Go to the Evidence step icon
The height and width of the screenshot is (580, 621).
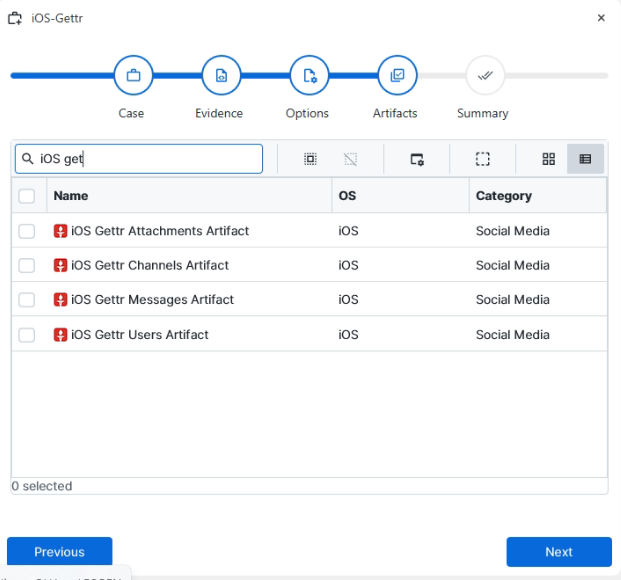pyautogui.click(x=221, y=75)
